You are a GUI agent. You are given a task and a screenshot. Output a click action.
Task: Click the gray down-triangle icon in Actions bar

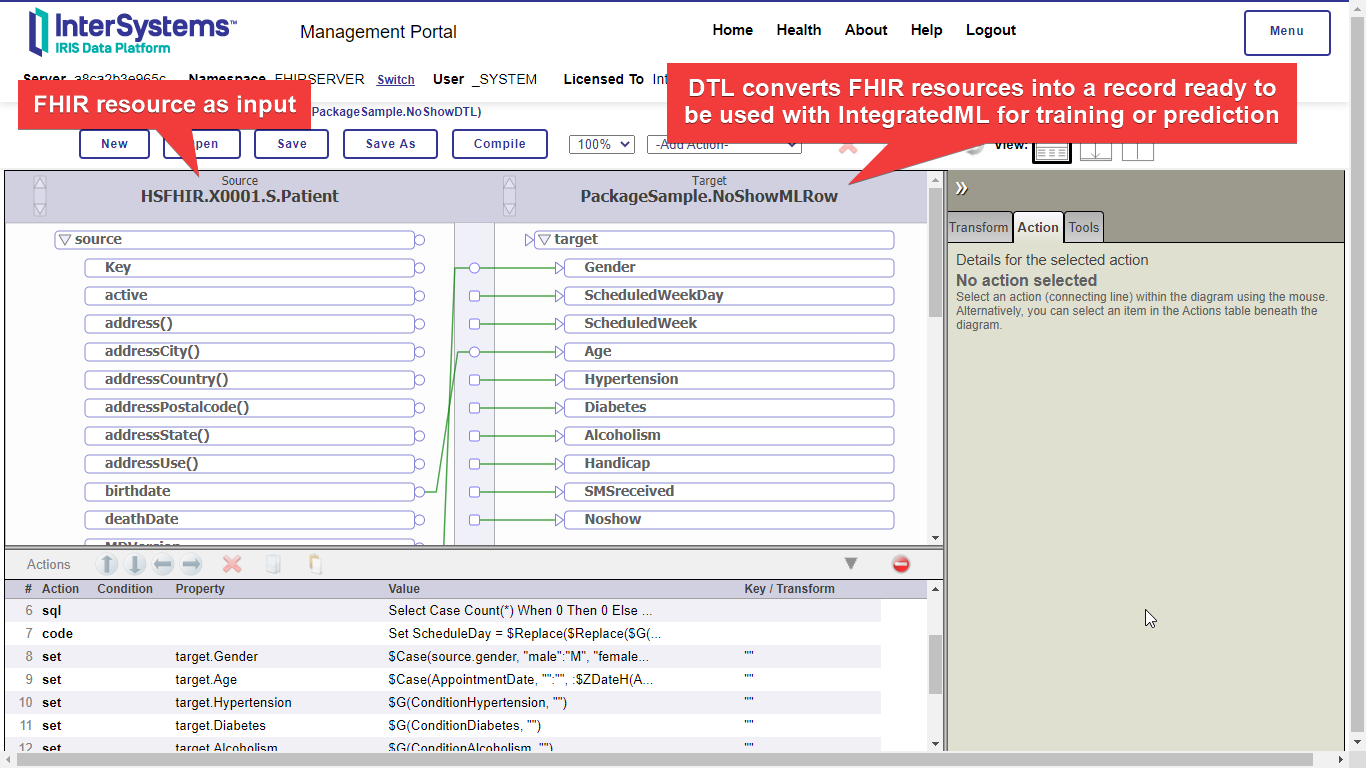[851, 564]
